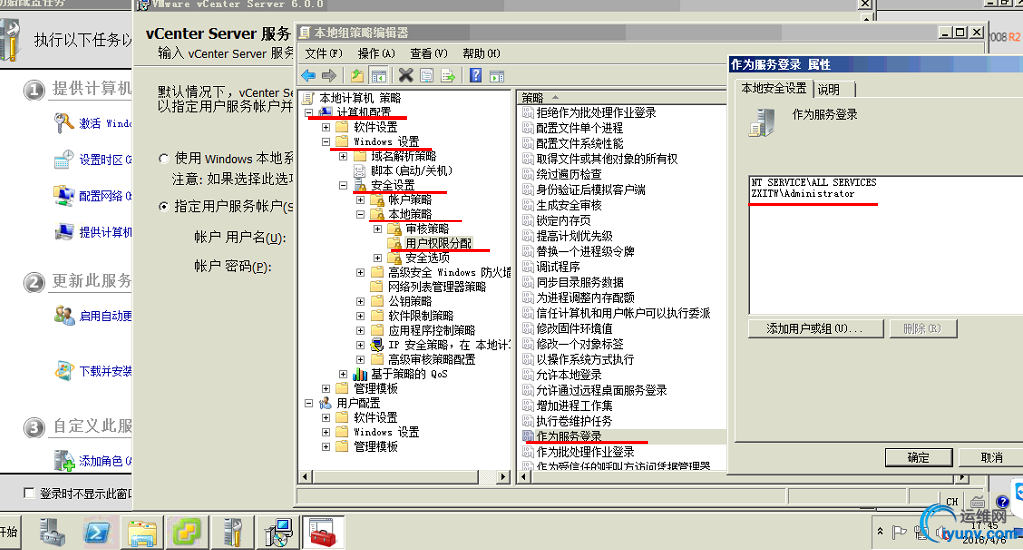Select the 网络列表管理器策略 tree item
This screenshot has width=1023, height=550.
436,287
